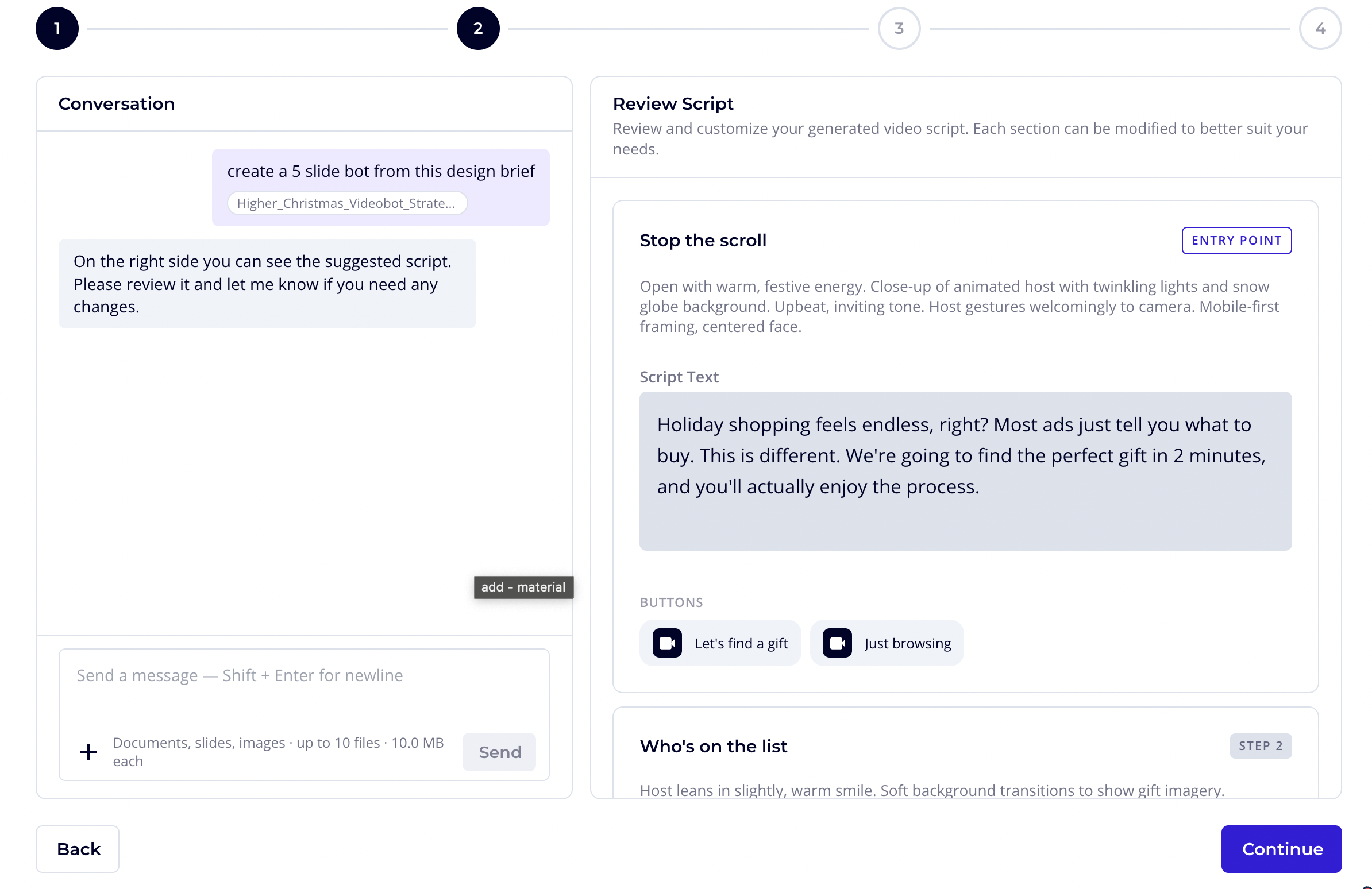This screenshot has height=889, width=1372.
Task: Click the Script Text label
Action: click(679, 377)
